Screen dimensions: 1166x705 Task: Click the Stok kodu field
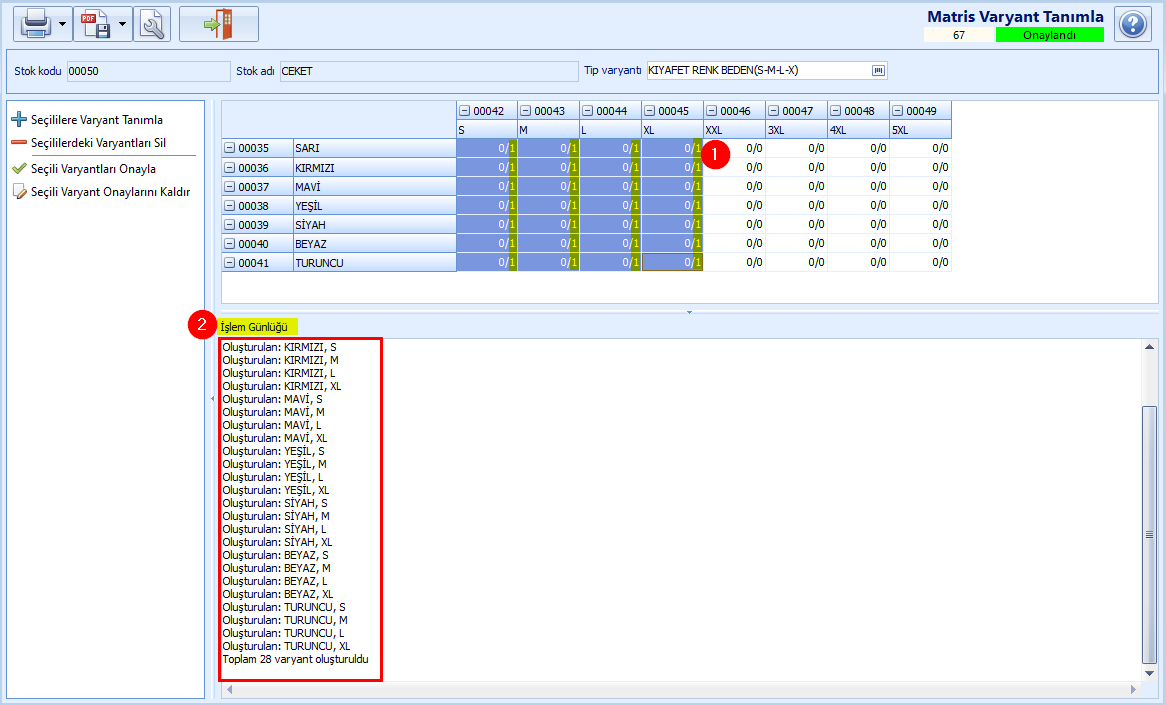149,71
